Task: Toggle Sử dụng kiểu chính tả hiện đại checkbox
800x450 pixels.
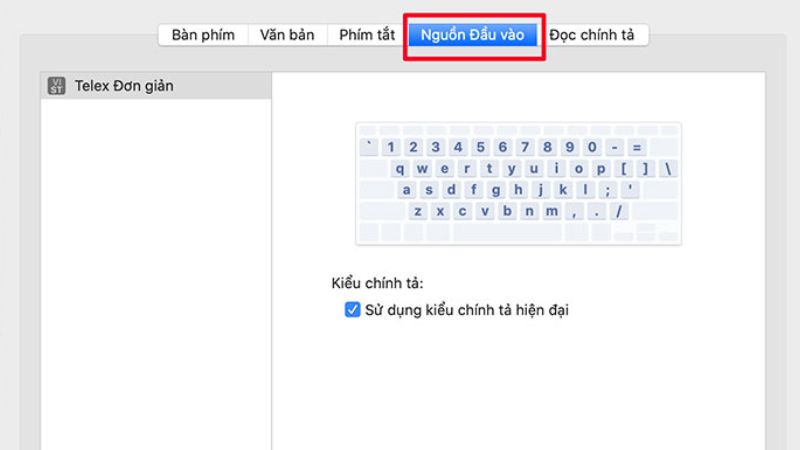Action: (352, 310)
